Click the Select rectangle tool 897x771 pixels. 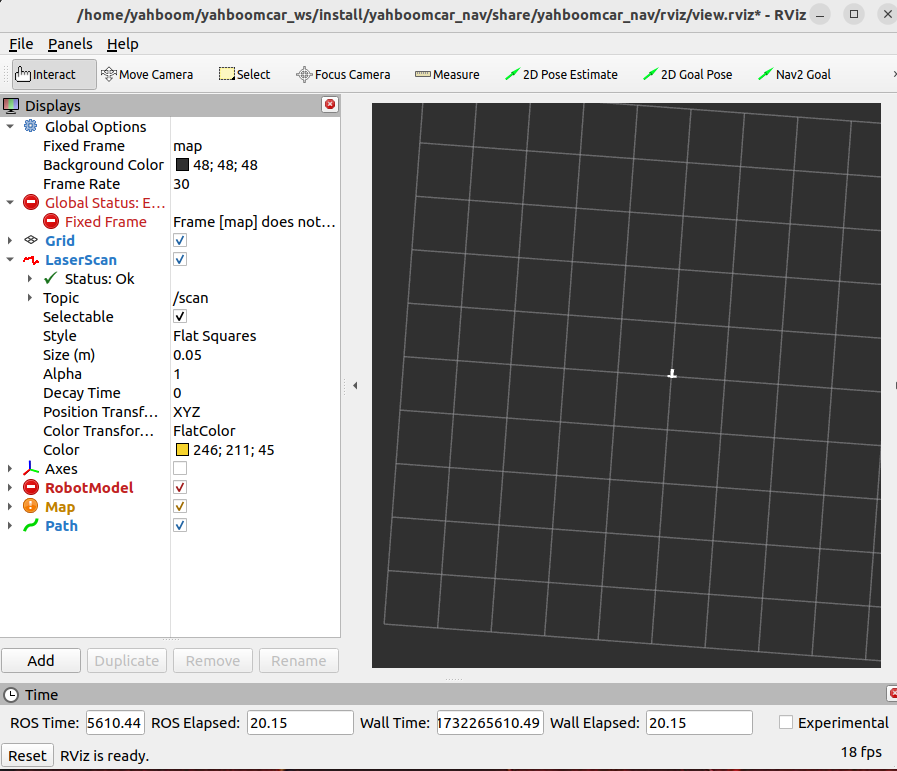coord(244,74)
